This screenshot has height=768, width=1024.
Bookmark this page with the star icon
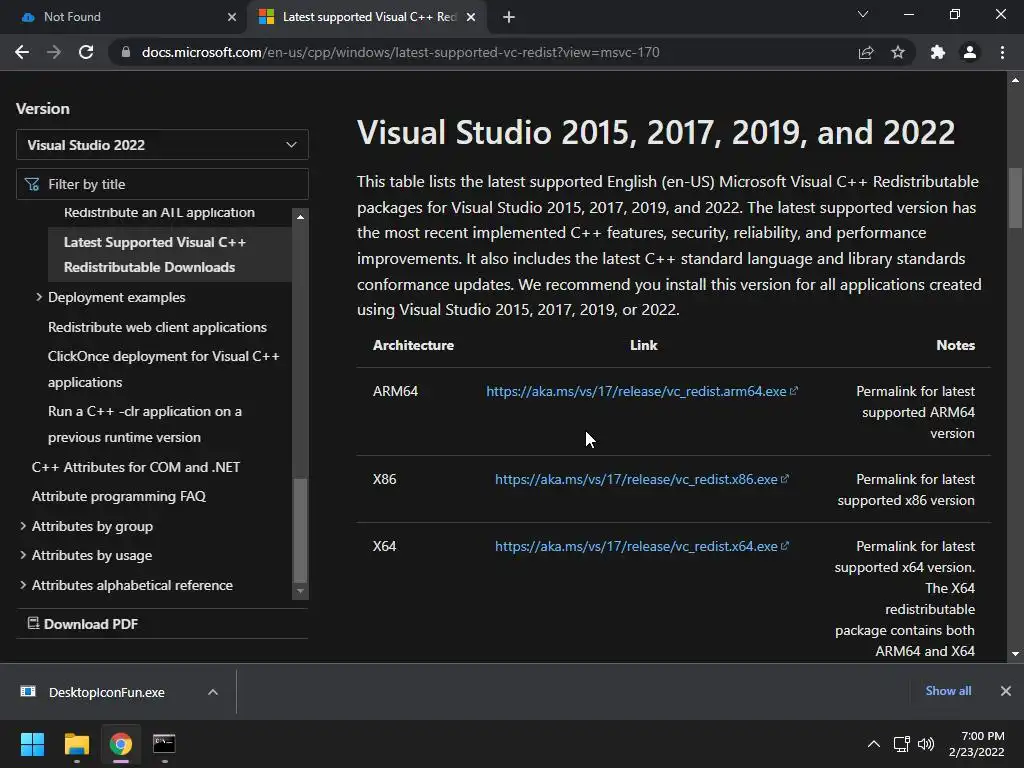[x=898, y=52]
